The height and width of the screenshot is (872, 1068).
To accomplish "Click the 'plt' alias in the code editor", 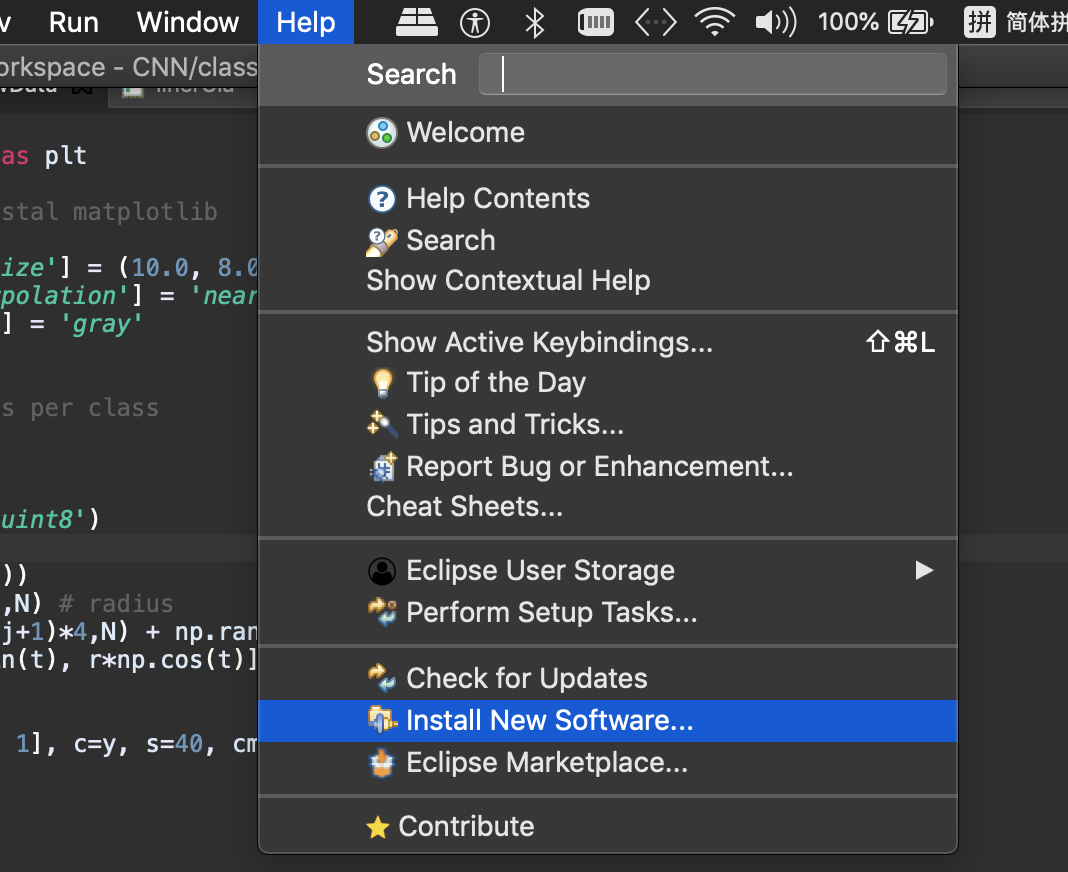I will coord(65,156).
